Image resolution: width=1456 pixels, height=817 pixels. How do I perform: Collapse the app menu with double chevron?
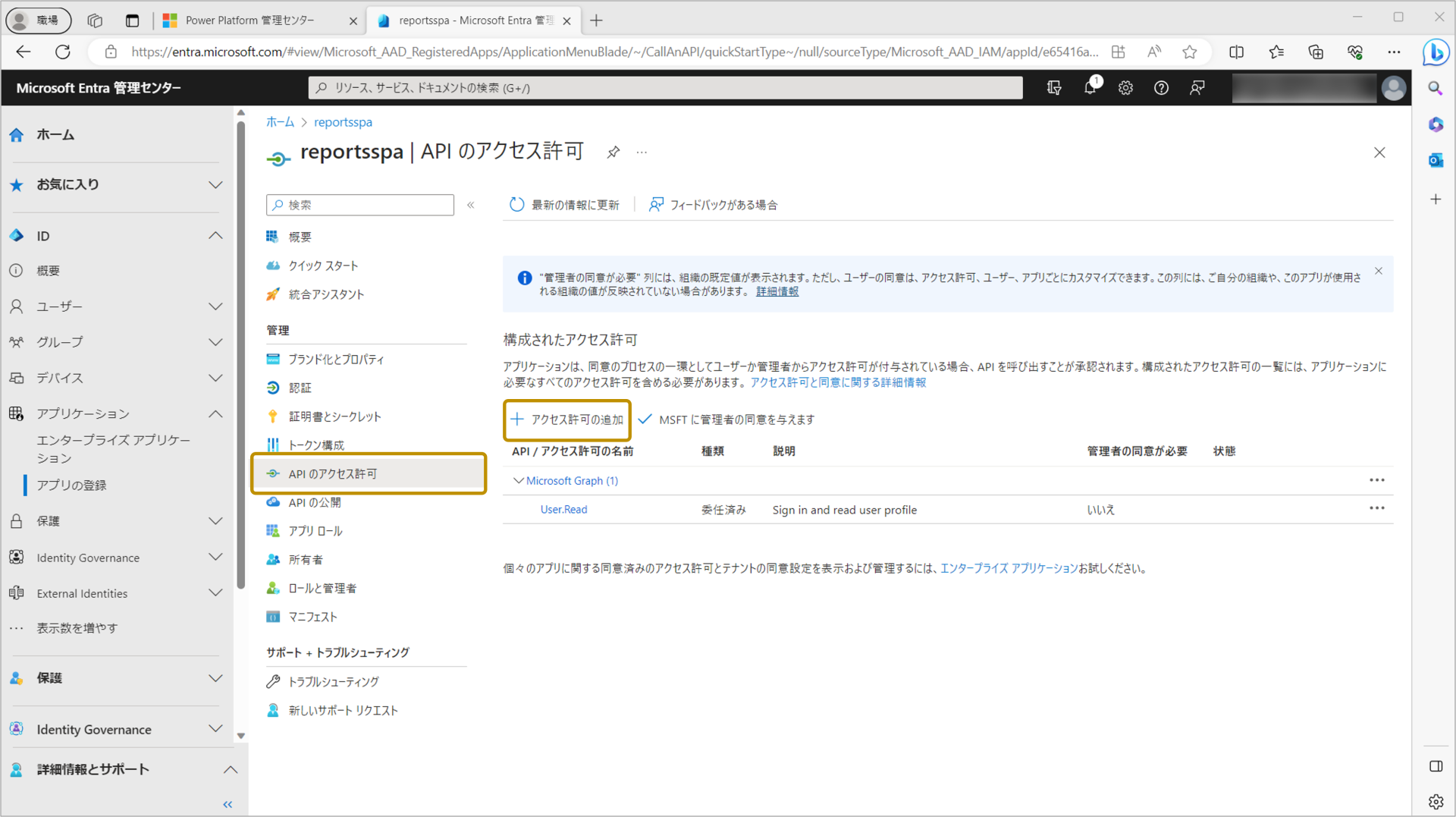click(x=471, y=205)
